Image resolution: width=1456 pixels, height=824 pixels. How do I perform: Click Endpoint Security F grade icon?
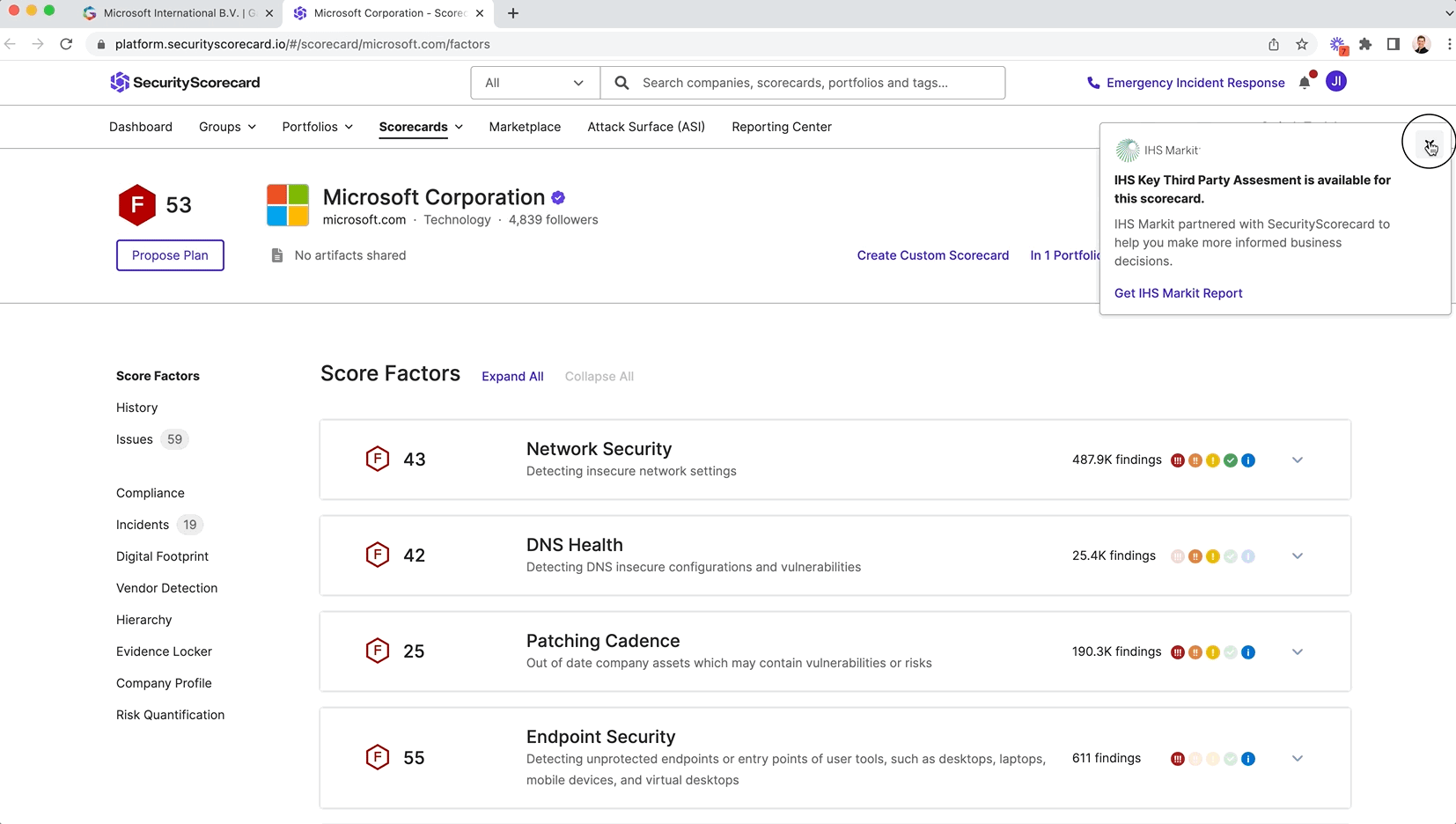[x=378, y=757]
